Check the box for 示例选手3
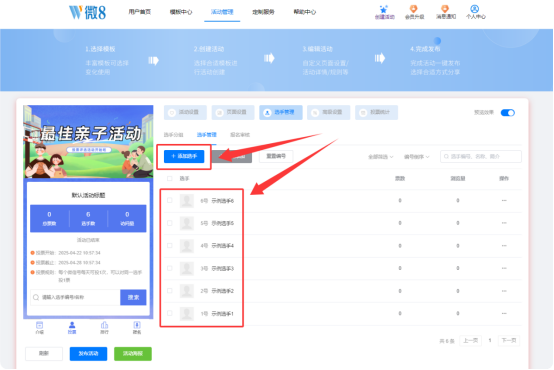Image resolution: width=554 pixels, height=370 pixels. point(170,268)
